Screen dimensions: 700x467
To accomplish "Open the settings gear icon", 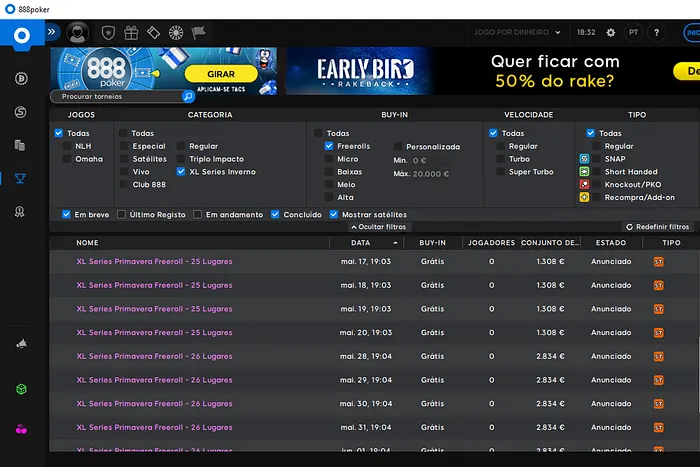I will 611,32.
